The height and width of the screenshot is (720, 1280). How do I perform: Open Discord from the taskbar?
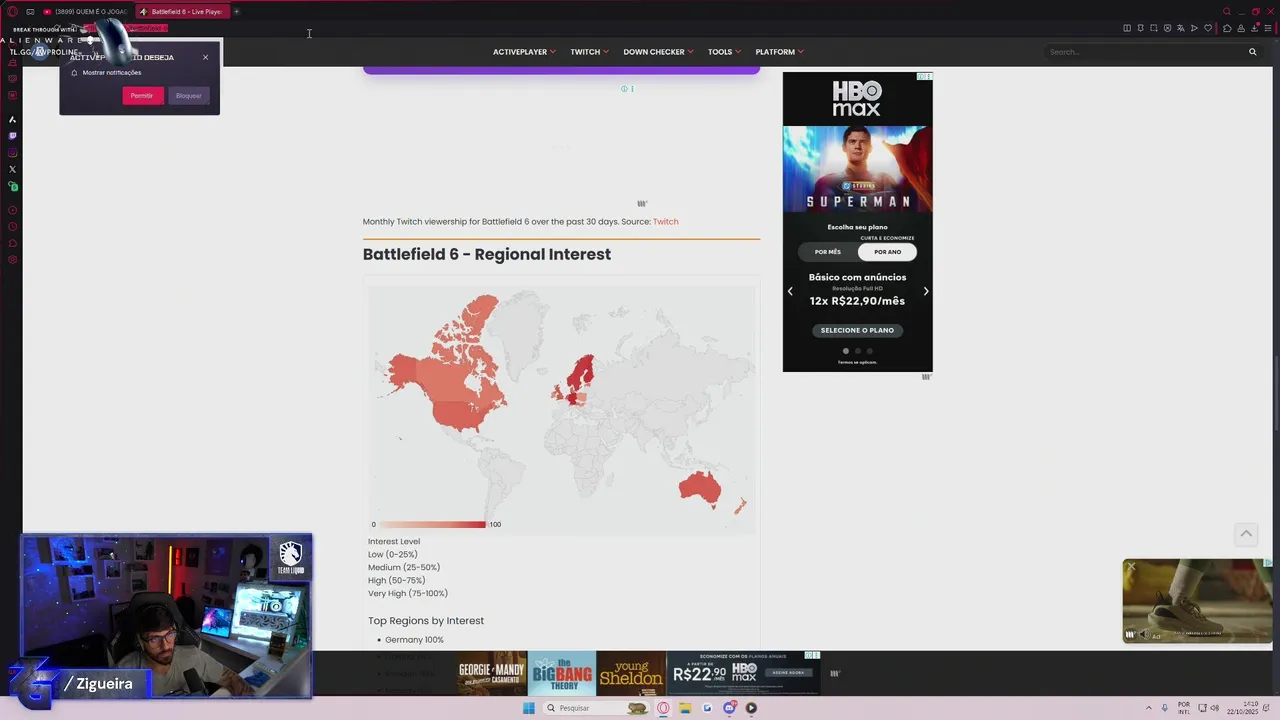tap(729, 708)
